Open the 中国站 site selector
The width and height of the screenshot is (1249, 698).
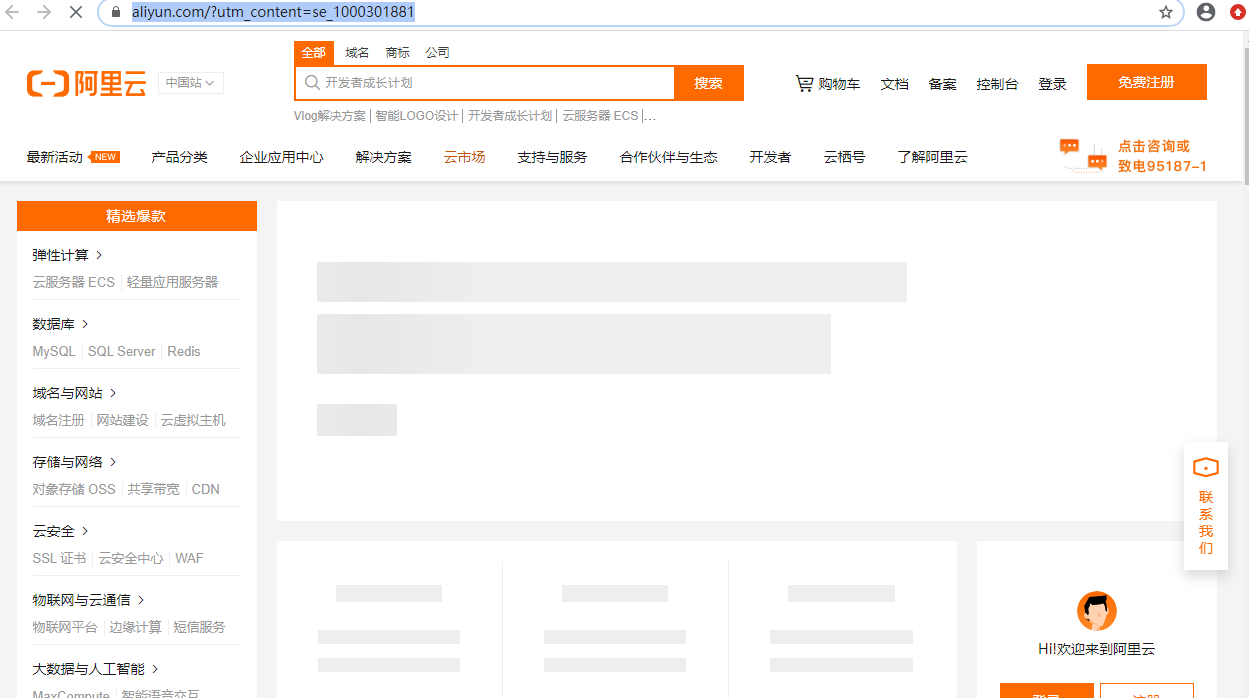coord(190,84)
